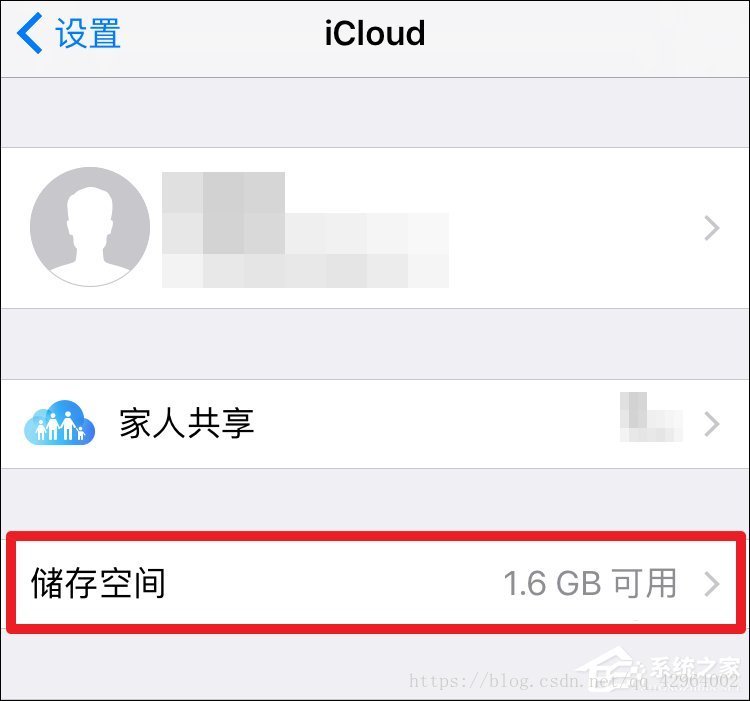Open the Family Sharing cloud icon
This screenshot has width=750, height=701.
coord(59,423)
